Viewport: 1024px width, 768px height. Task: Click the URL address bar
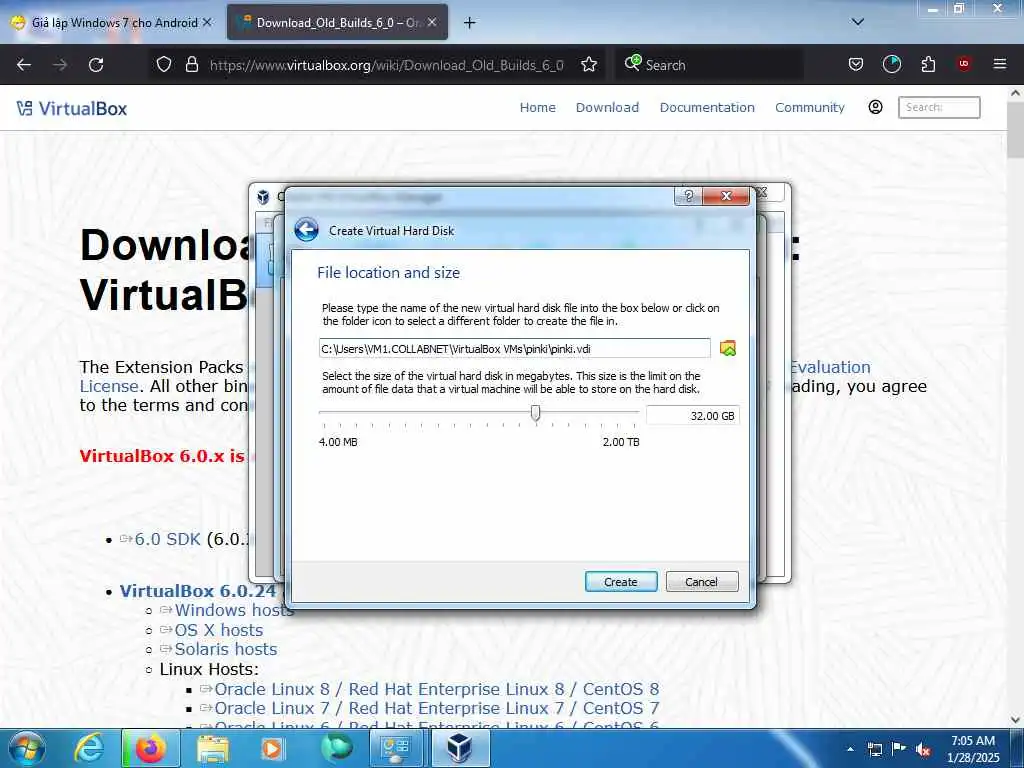point(386,65)
